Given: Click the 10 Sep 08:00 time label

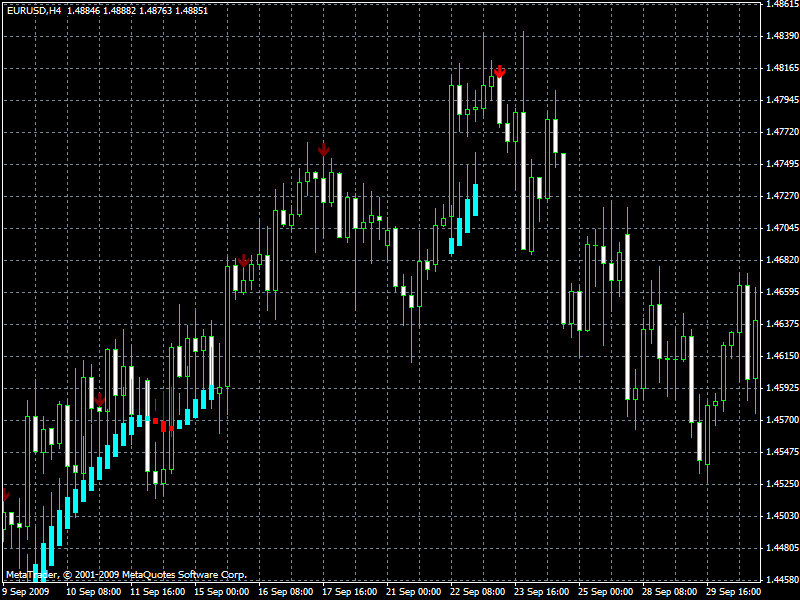Looking at the screenshot, I should tap(94, 592).
